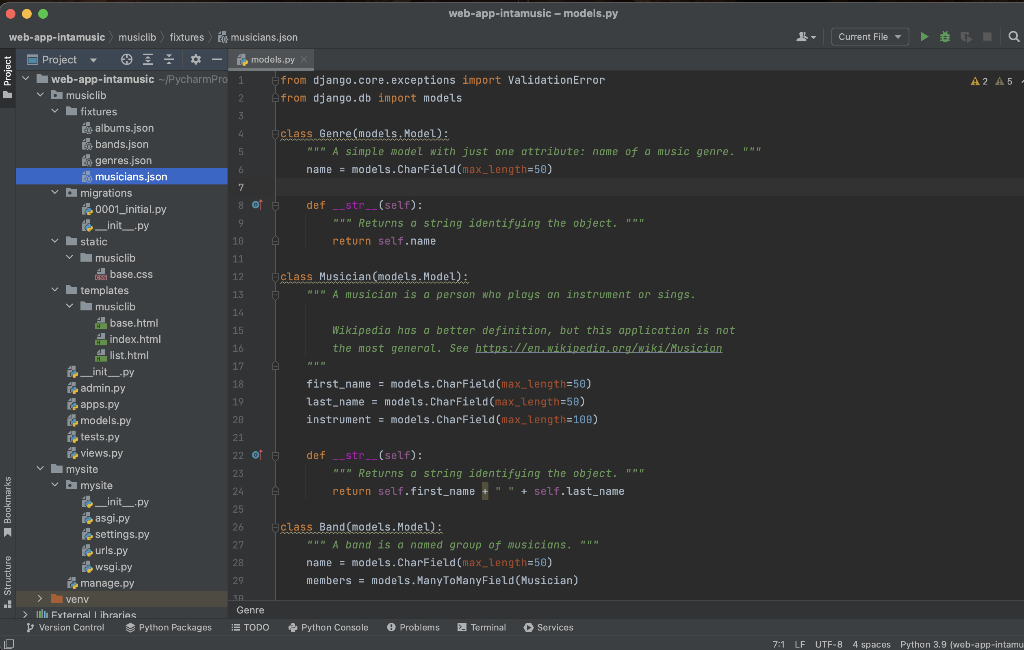Image resolution: width=1024 pixels, height=650 pixels.
Task: Open the Python Console tab
Action: coord(328,628)
